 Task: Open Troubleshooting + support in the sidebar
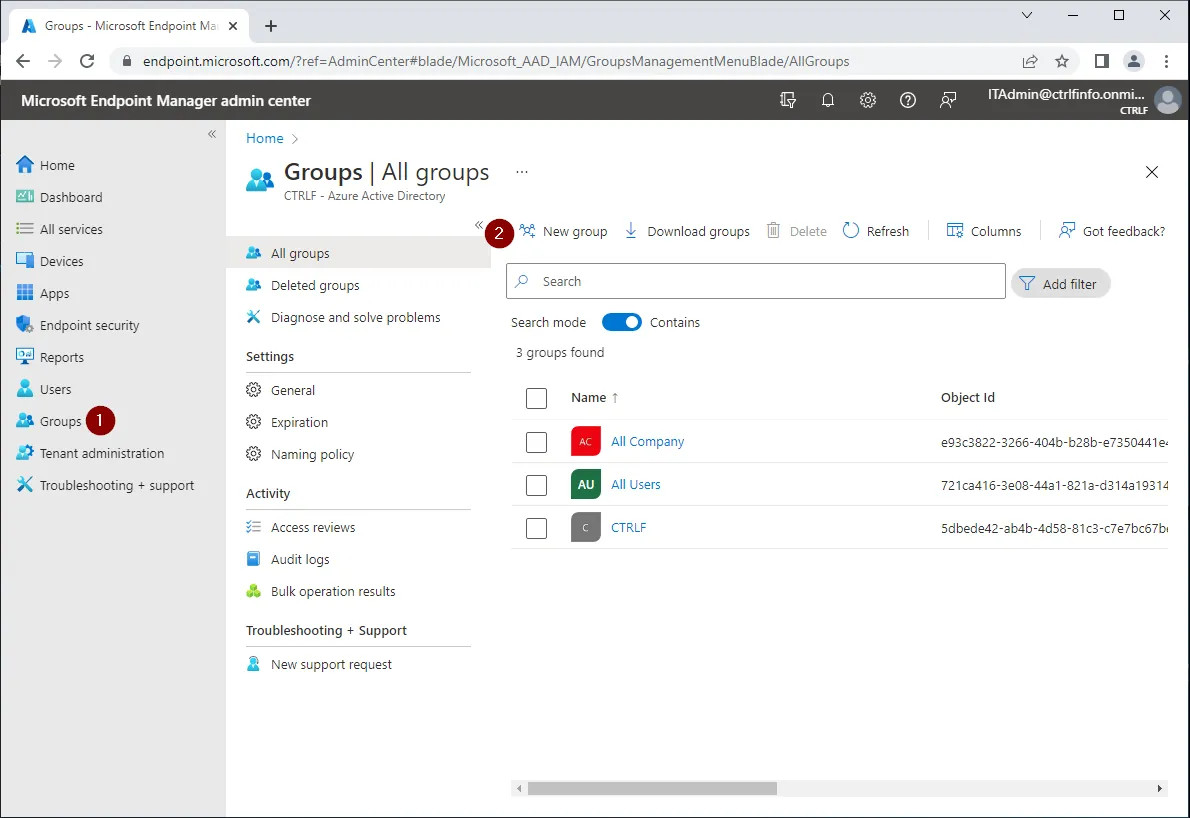point(105,485)
